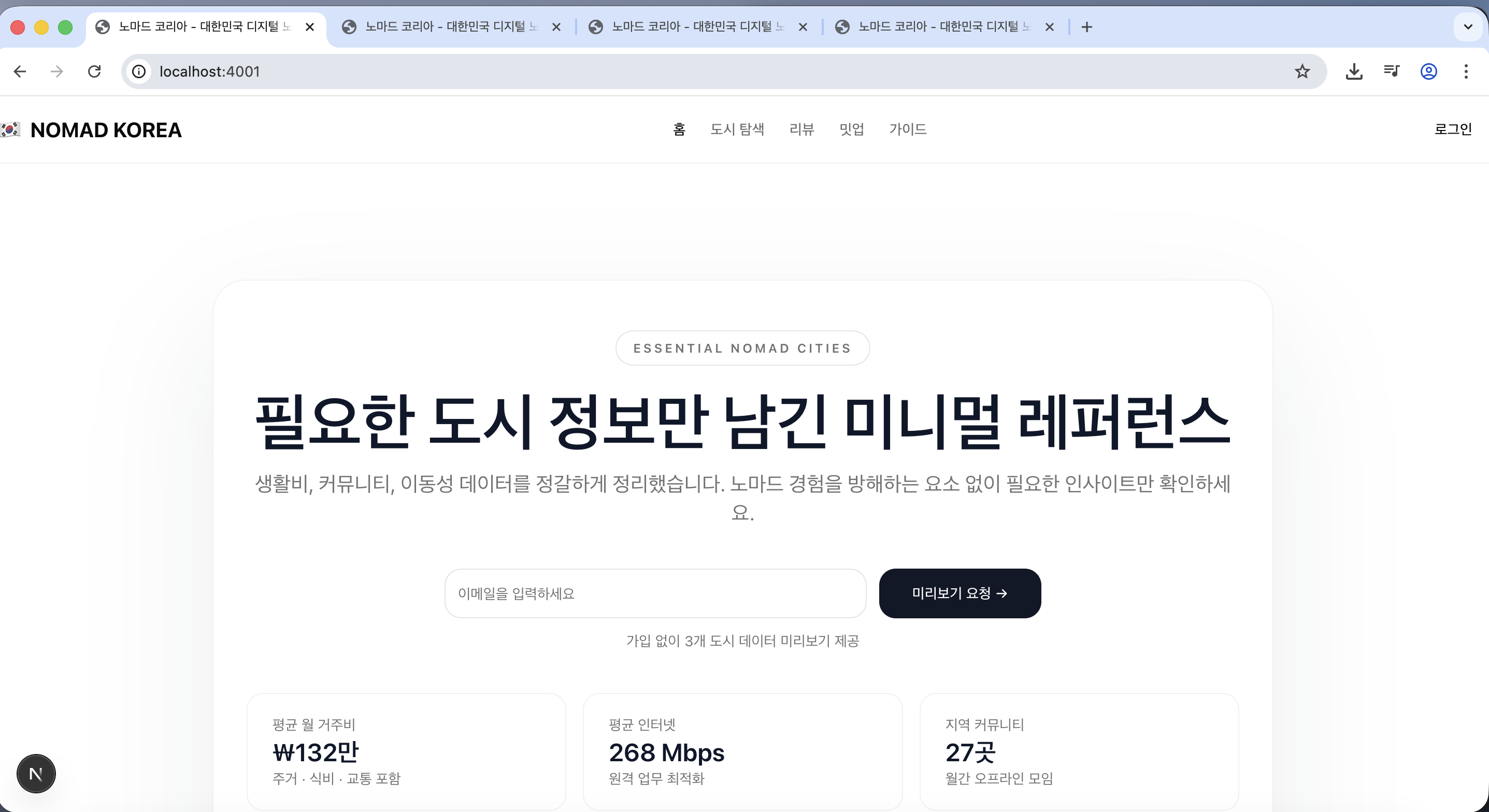Open the downloads icon in toolbar
1489x812 pixels.
click(x=1354, y=71)
